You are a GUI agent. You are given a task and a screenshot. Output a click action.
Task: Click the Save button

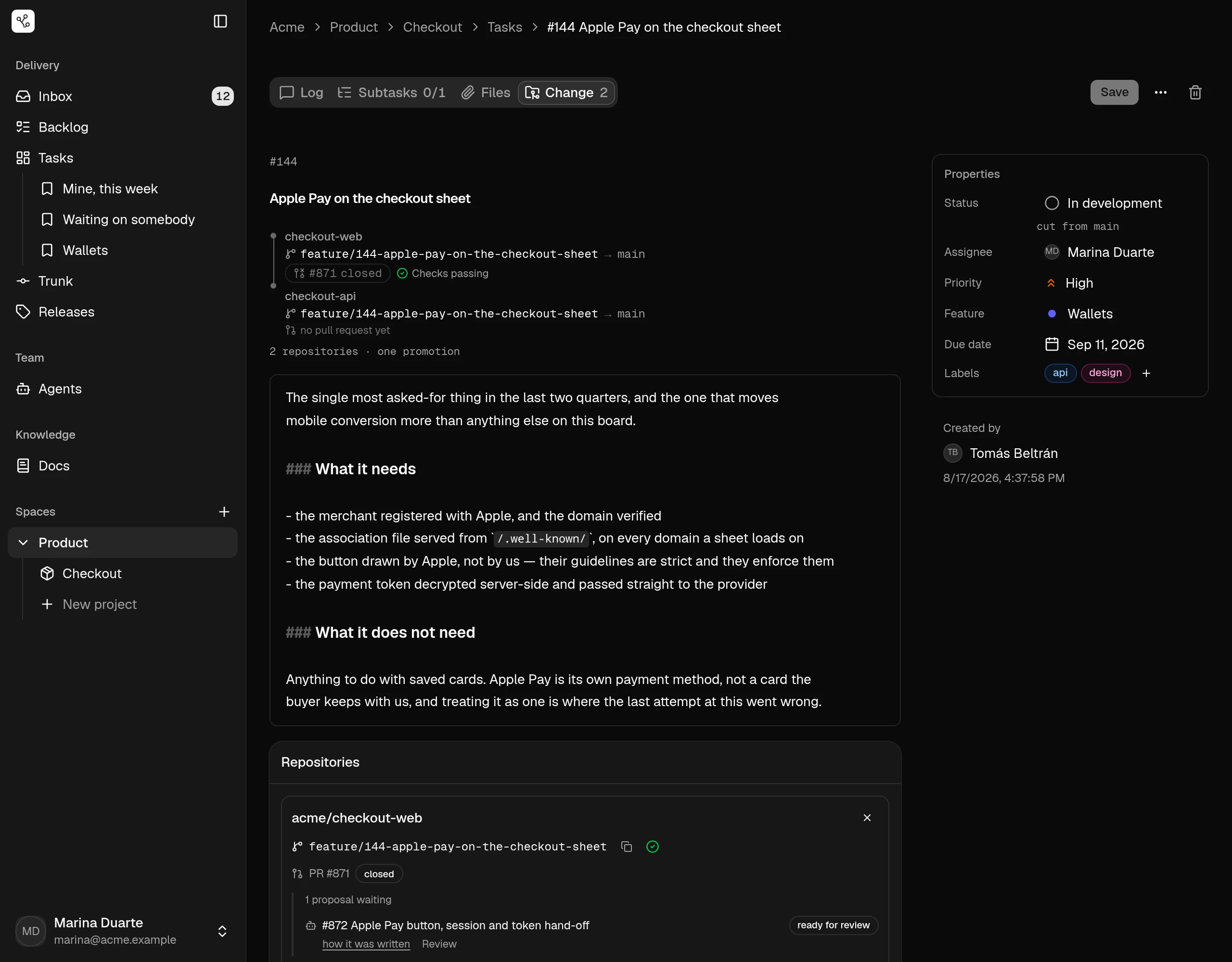coord(1114,92)
